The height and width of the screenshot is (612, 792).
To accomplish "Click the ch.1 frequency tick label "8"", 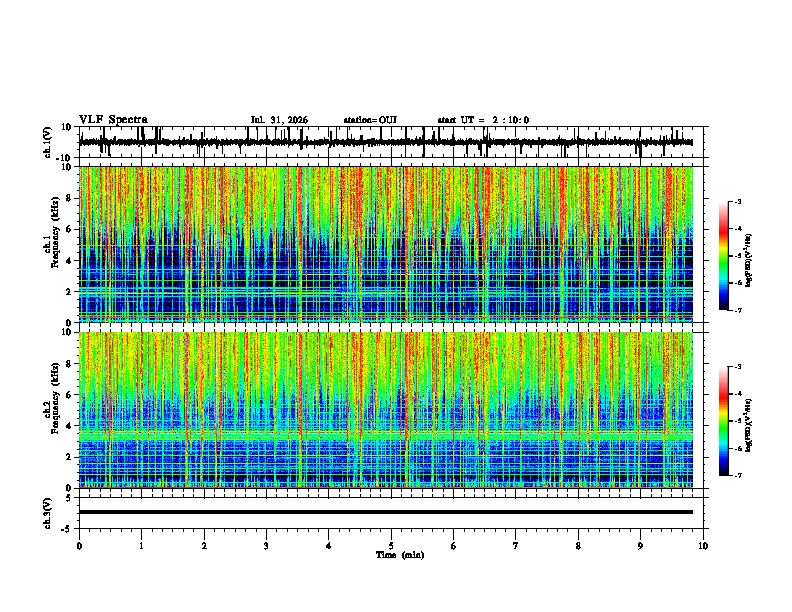I will pos(70,198).
